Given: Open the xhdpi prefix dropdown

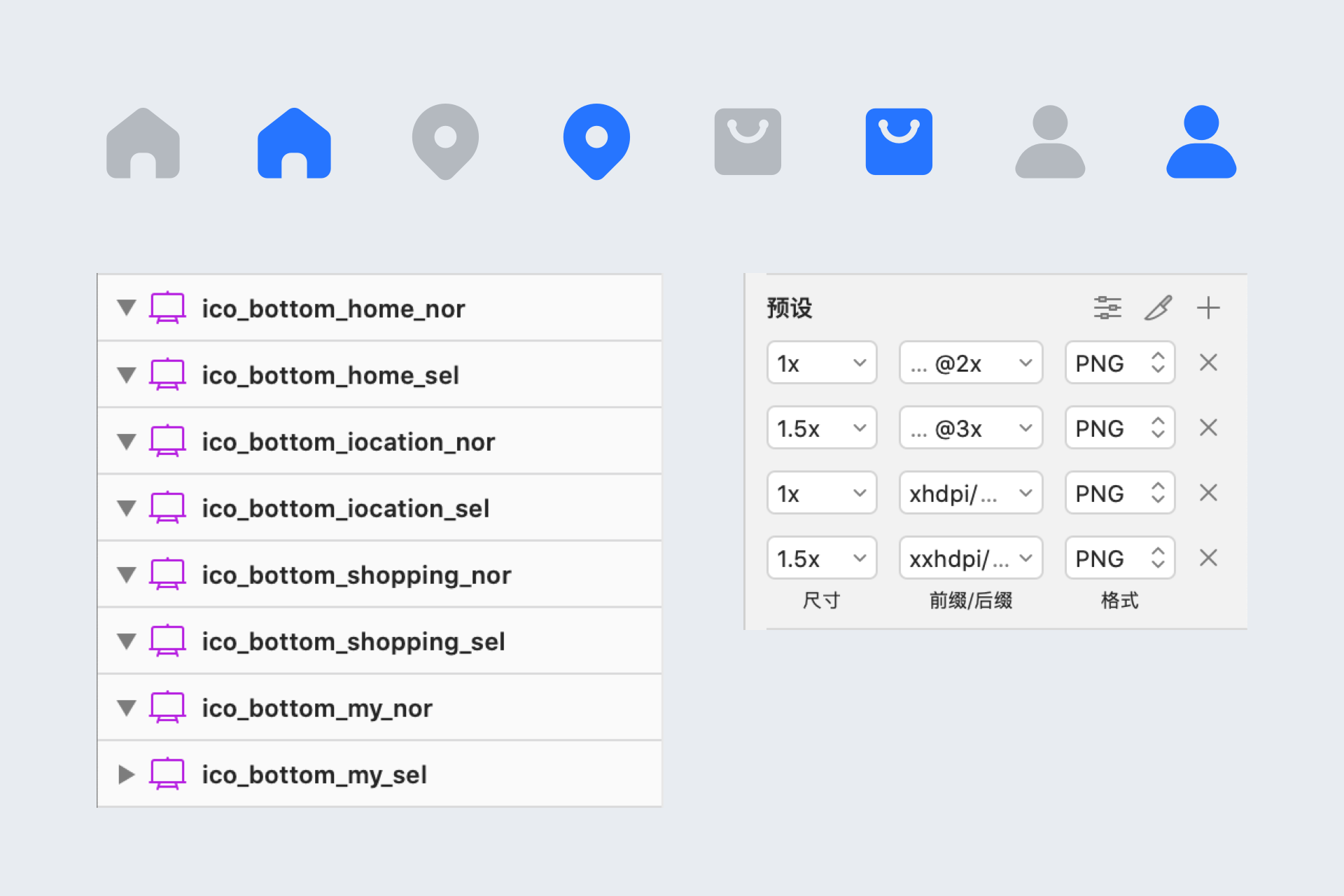Looking at the screenshot, I should click(x=971, y=493).
